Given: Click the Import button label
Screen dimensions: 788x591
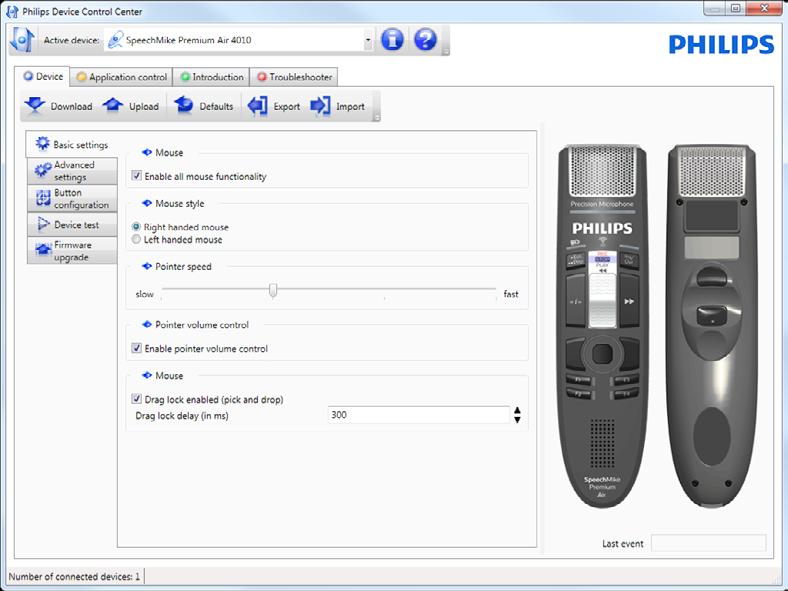Looking at the screenshot, I should 350,107.
